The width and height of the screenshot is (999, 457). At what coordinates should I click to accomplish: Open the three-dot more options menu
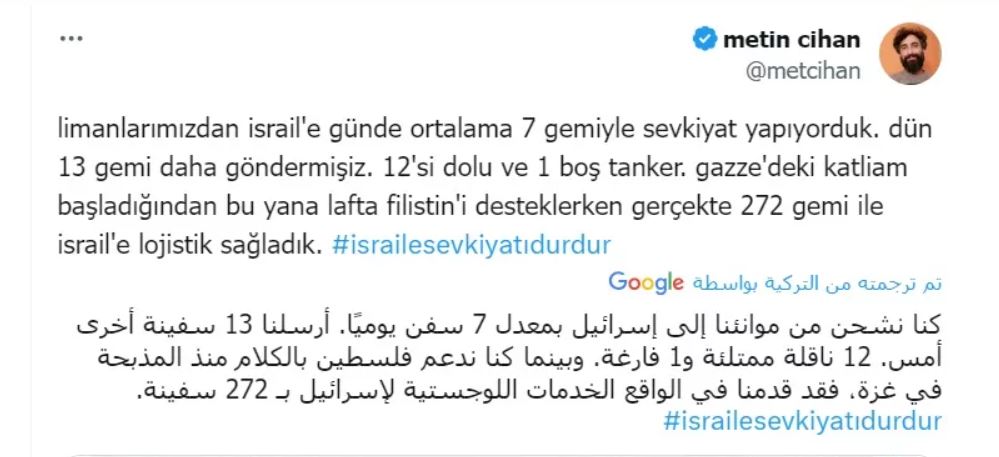[x=72, y=39]
